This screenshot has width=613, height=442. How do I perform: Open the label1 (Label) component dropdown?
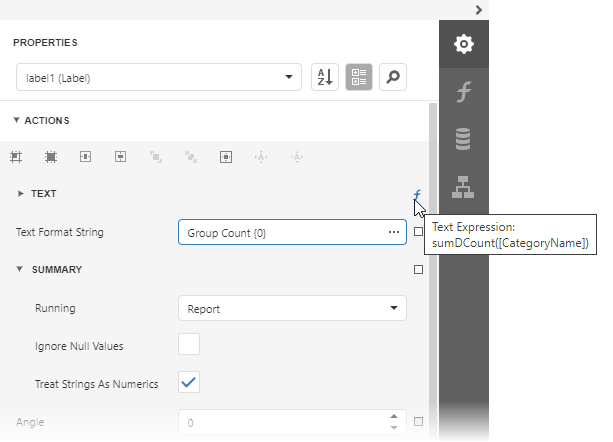click(160, 77)
